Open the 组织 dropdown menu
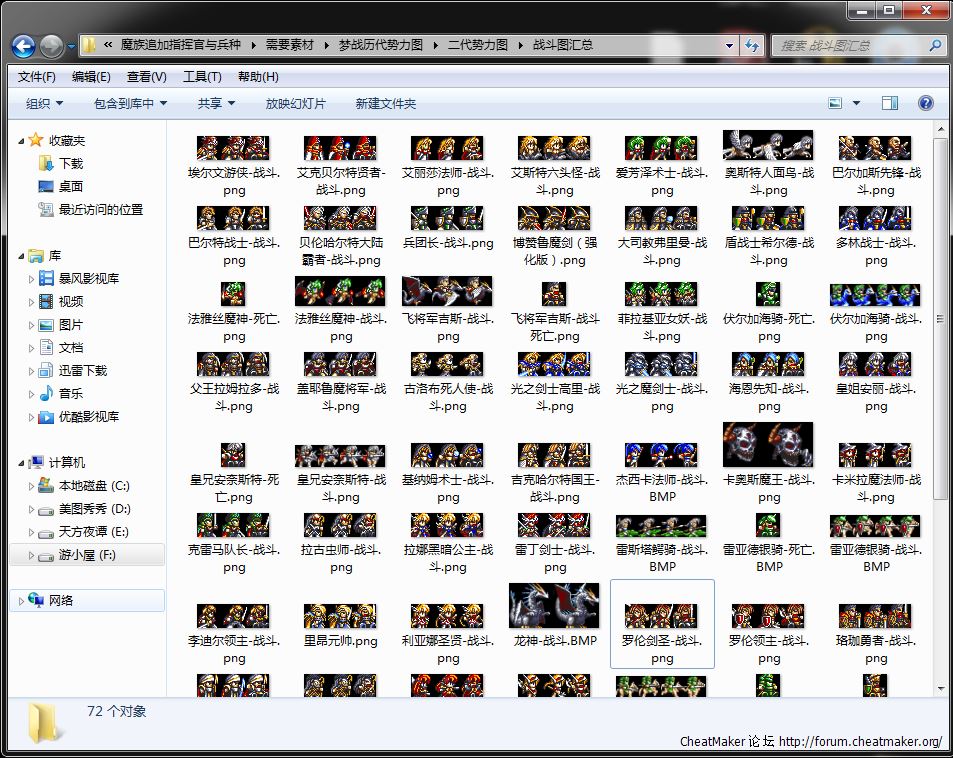Image resolution: width=953 pixels, height=758 pixels. (44, 103)
